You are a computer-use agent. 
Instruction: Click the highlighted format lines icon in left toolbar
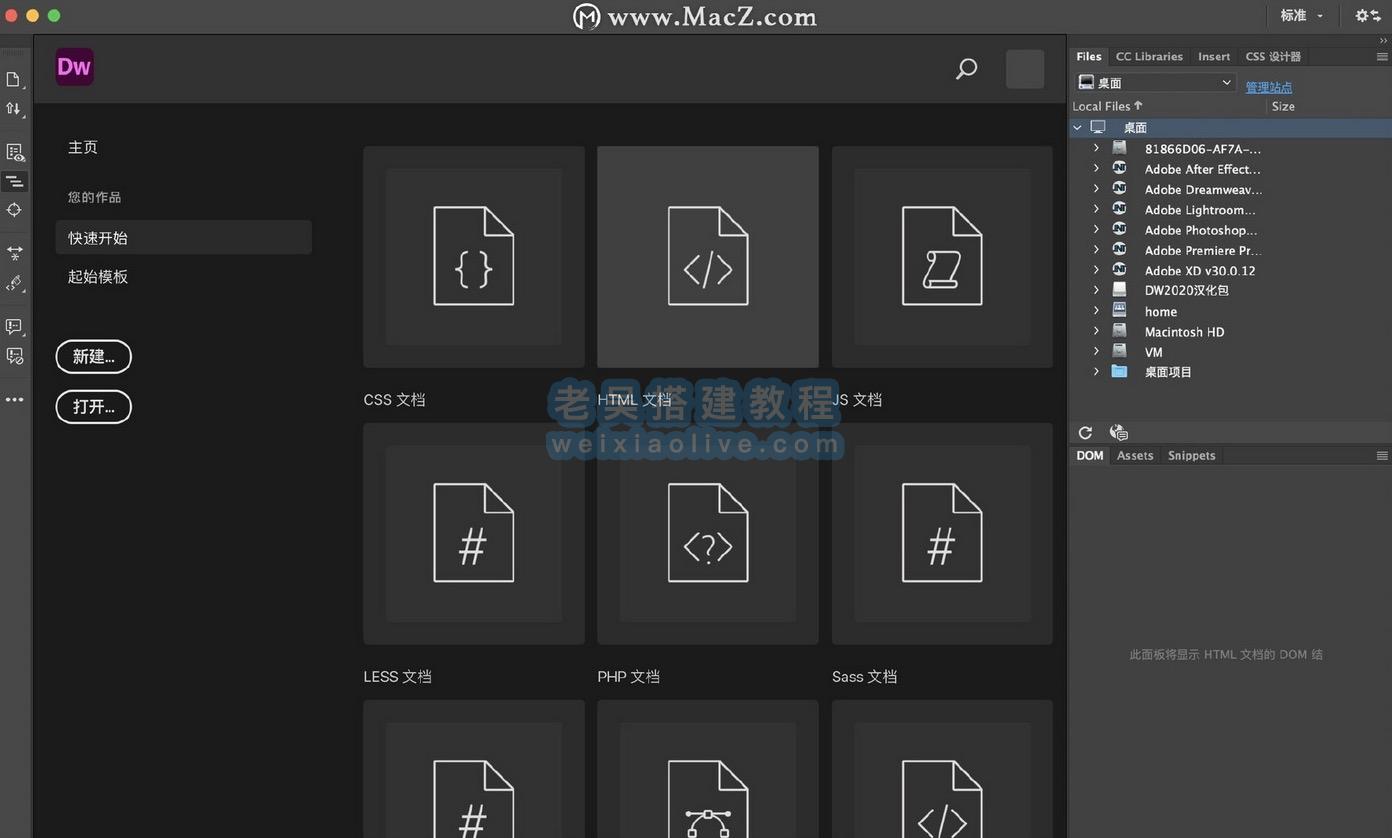point(14,181)
